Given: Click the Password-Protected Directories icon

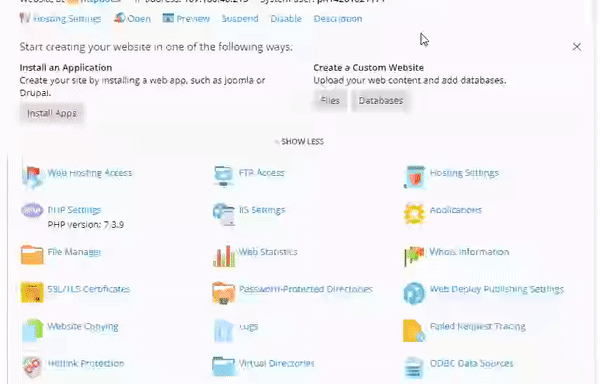Looking at the screenshot, I should pos(223,293).
